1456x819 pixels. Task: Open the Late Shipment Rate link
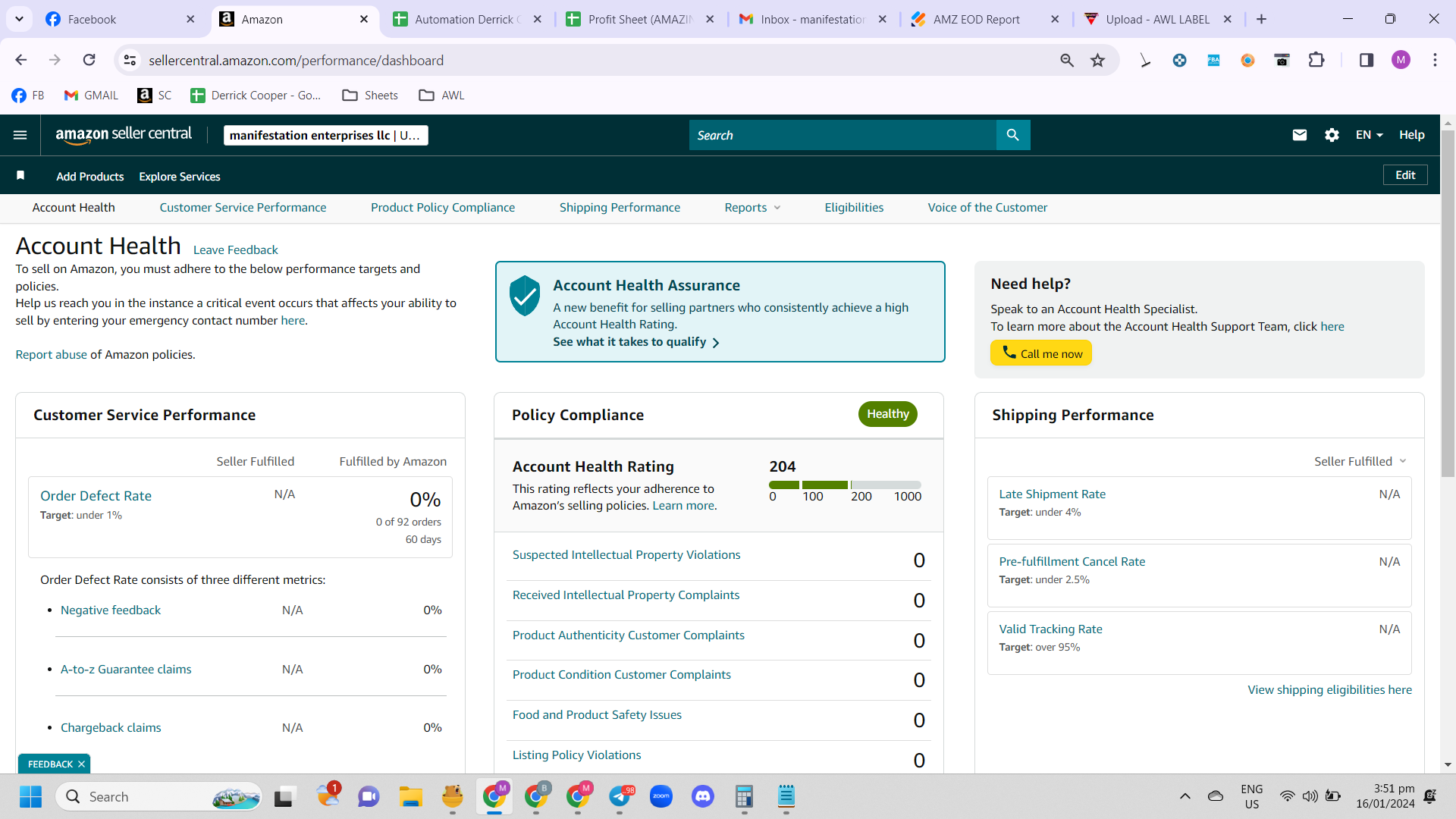[x=1052, y=494]
